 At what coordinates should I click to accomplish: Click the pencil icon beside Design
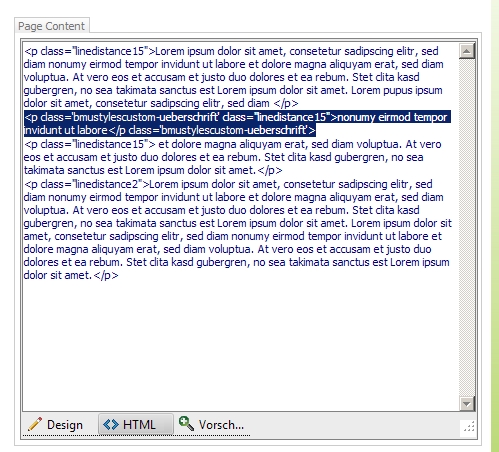[35, 424]
